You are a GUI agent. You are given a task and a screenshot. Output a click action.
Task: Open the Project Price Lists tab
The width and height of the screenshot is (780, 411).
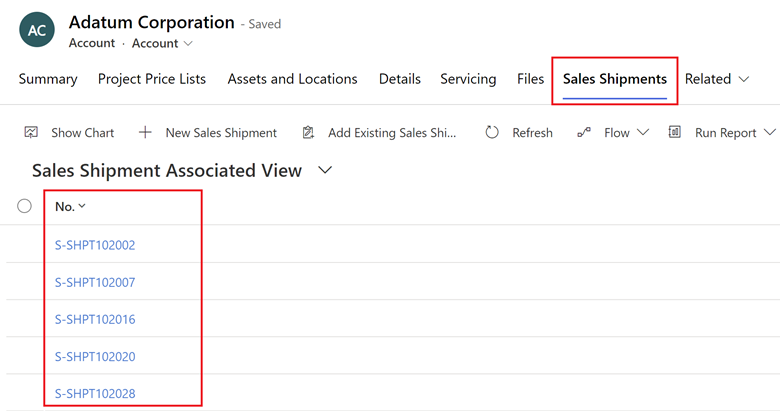(x=152, y=79)
